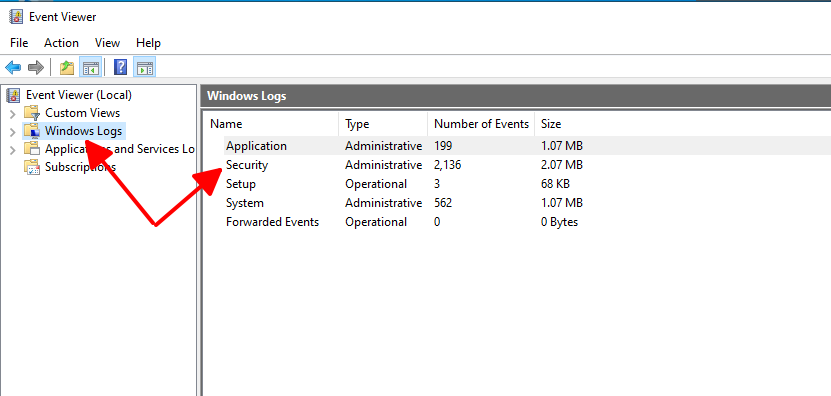Click the 562 events count cell

(443, 203)
